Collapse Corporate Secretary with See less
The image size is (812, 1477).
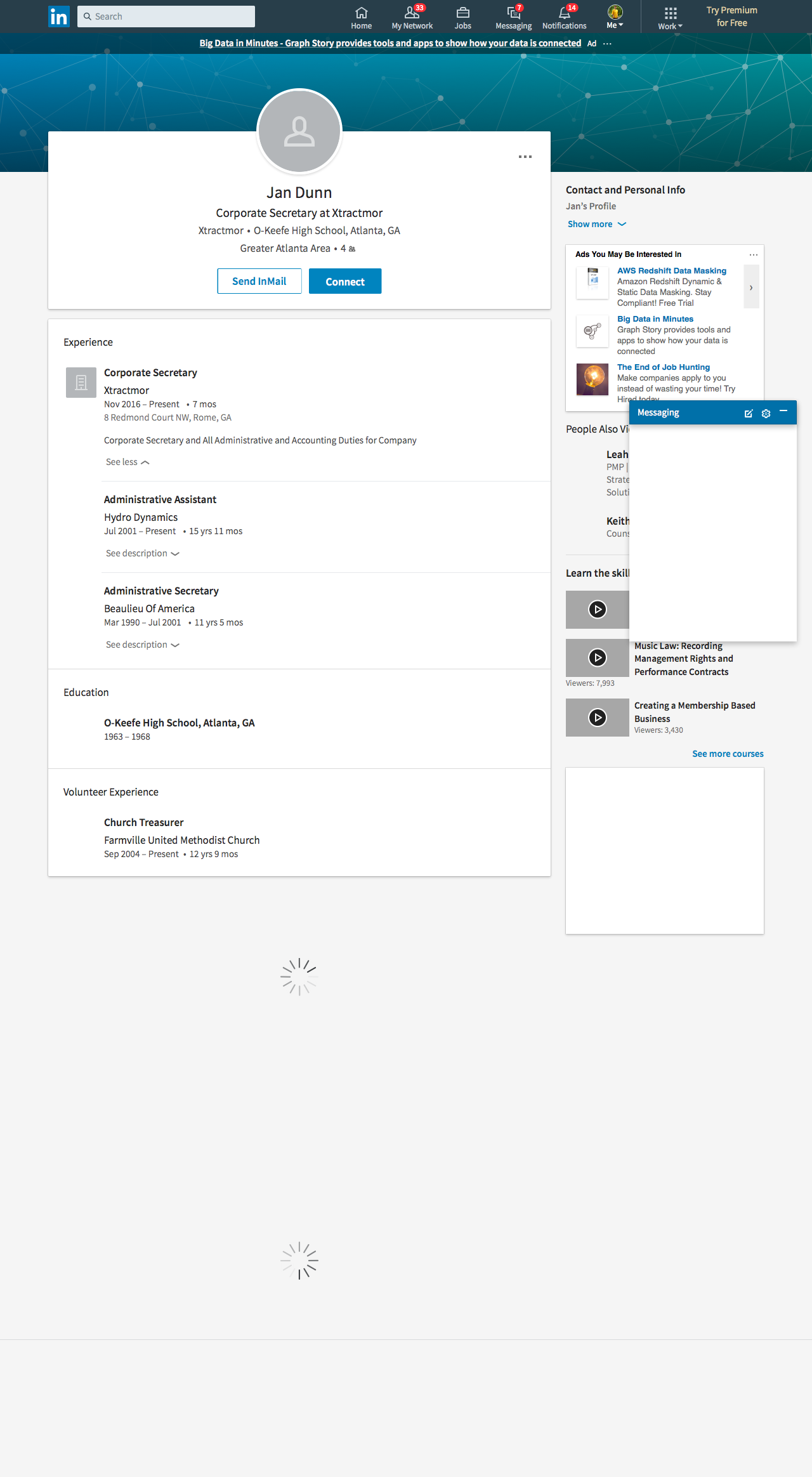click(x=128, y=463)
